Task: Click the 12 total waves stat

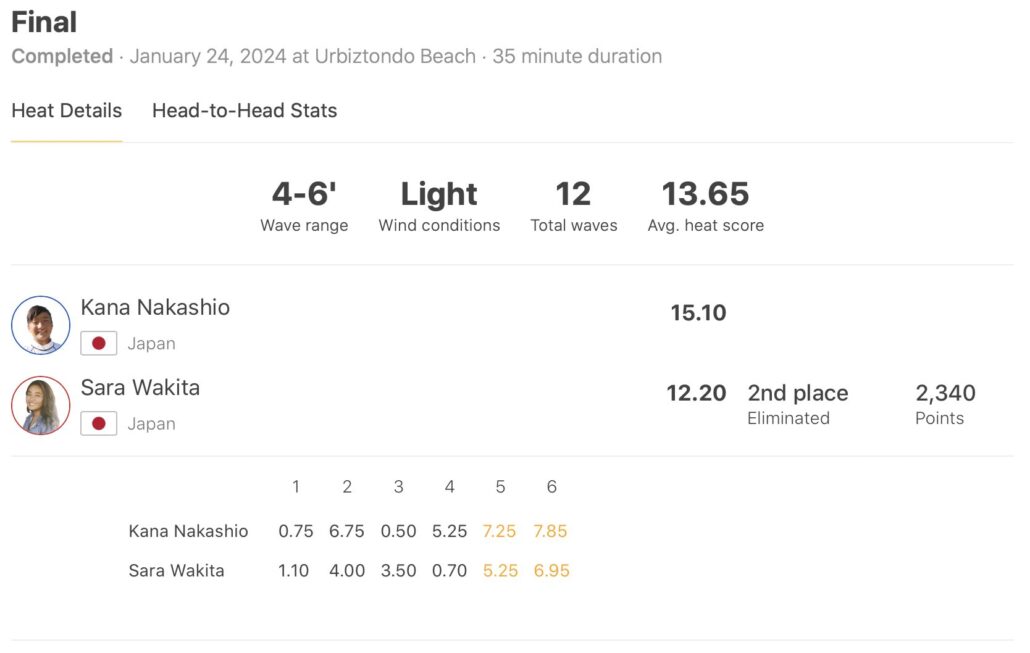Action: point(573,194)
